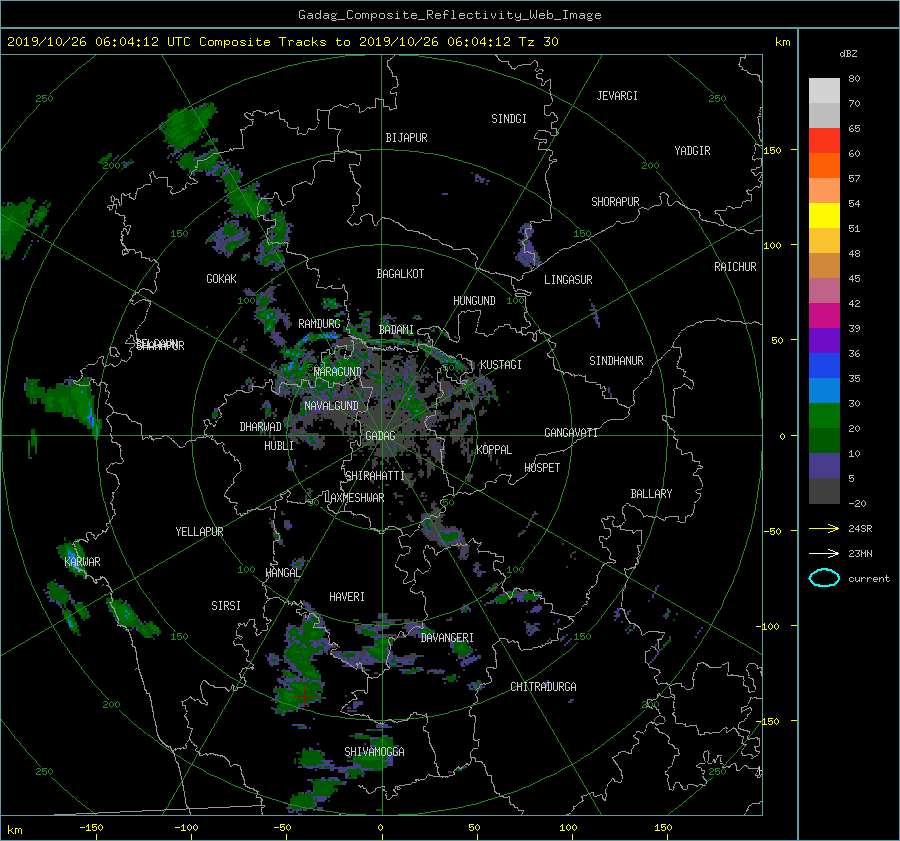Screen dimensions: 900x841
Task: Select the JEVARGI city label
Action: (x=617, y=96)
